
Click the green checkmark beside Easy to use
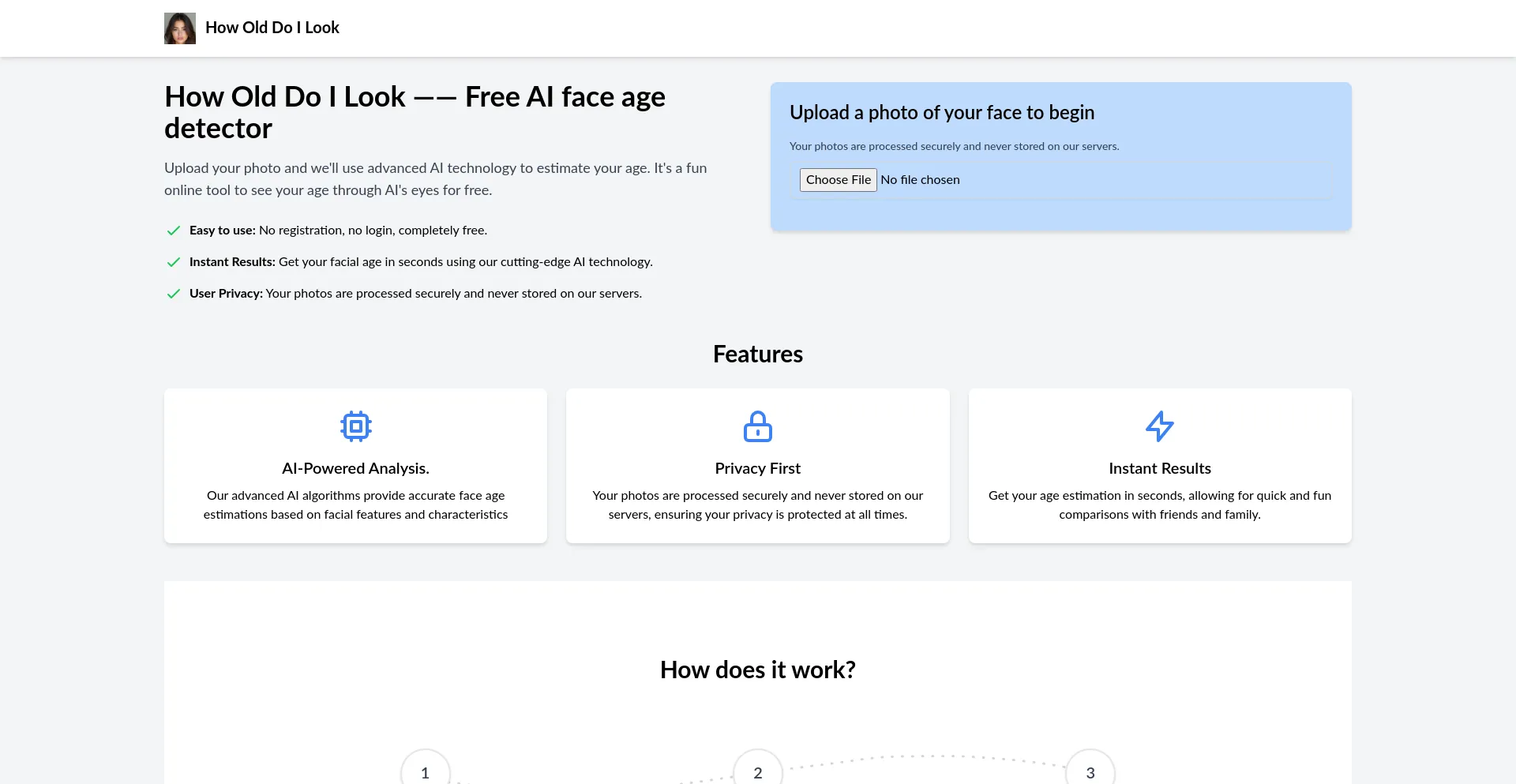click(x=174, y=231)
